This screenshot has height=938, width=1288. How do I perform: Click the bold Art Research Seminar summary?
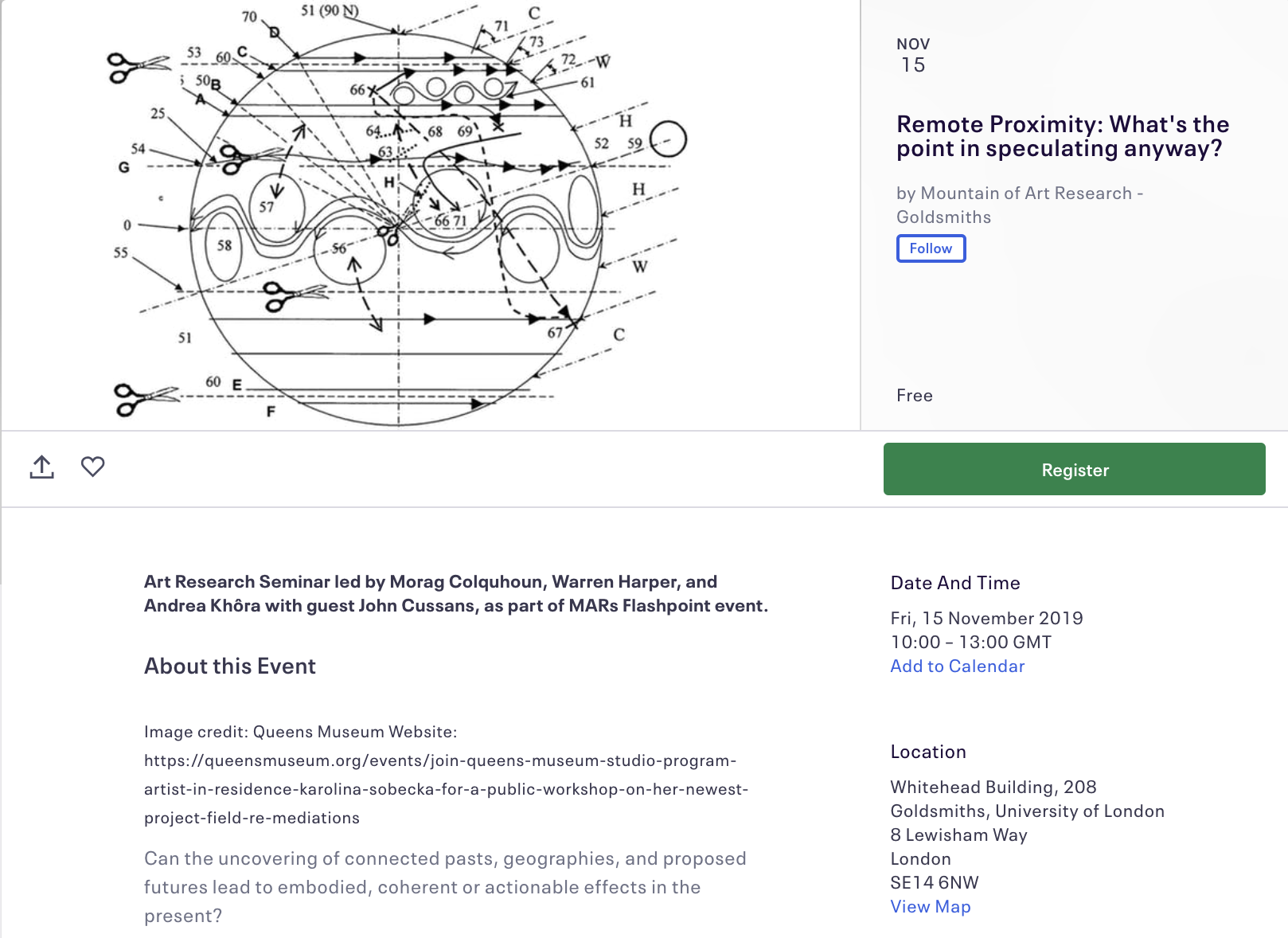click(455, 594)
